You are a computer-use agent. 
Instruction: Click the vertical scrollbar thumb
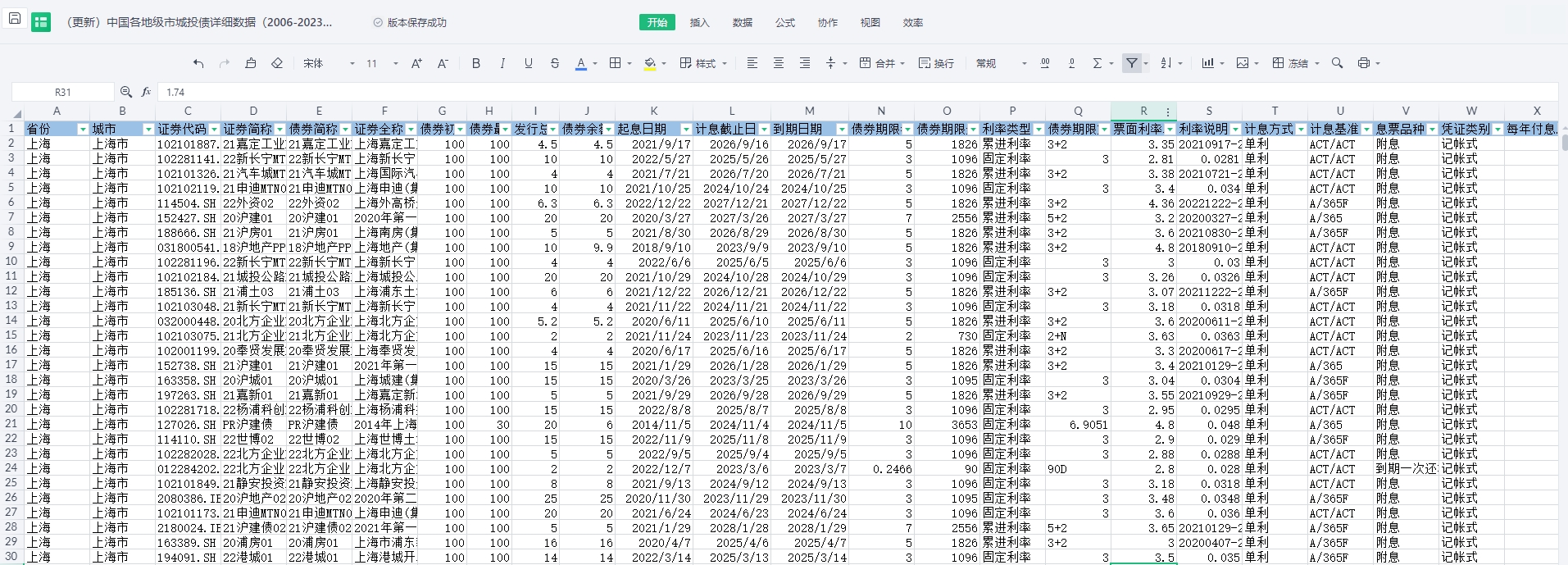coord(1564,142)
